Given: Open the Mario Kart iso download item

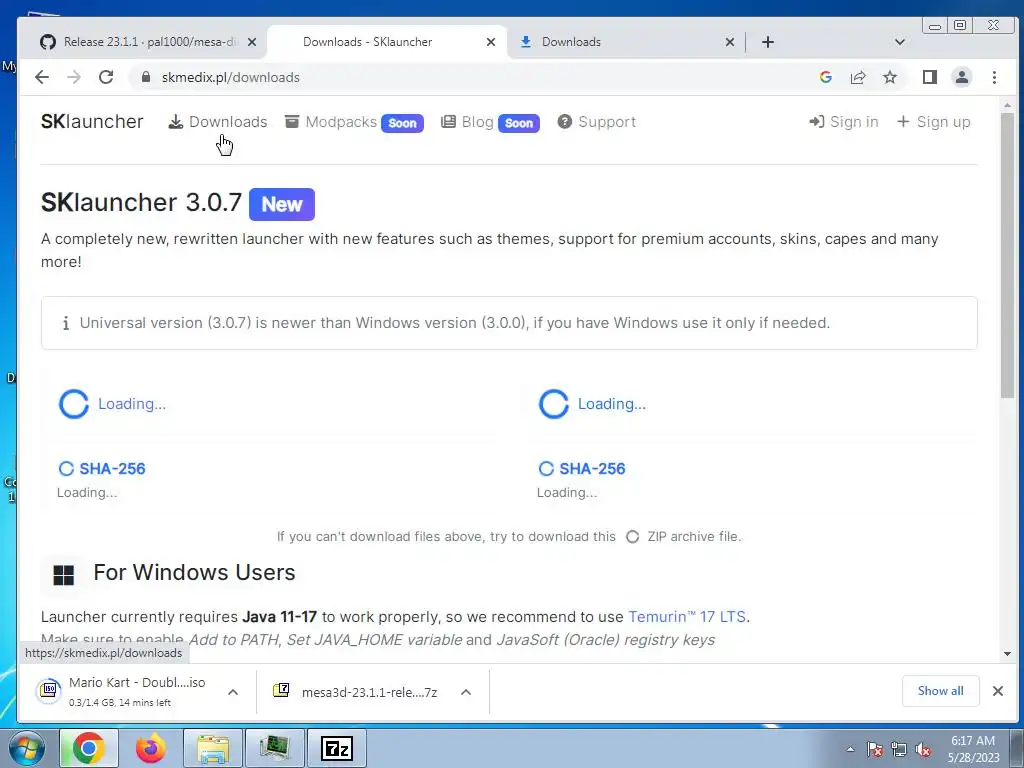Looking at the screenshot, I should click(x=124, y=691).
